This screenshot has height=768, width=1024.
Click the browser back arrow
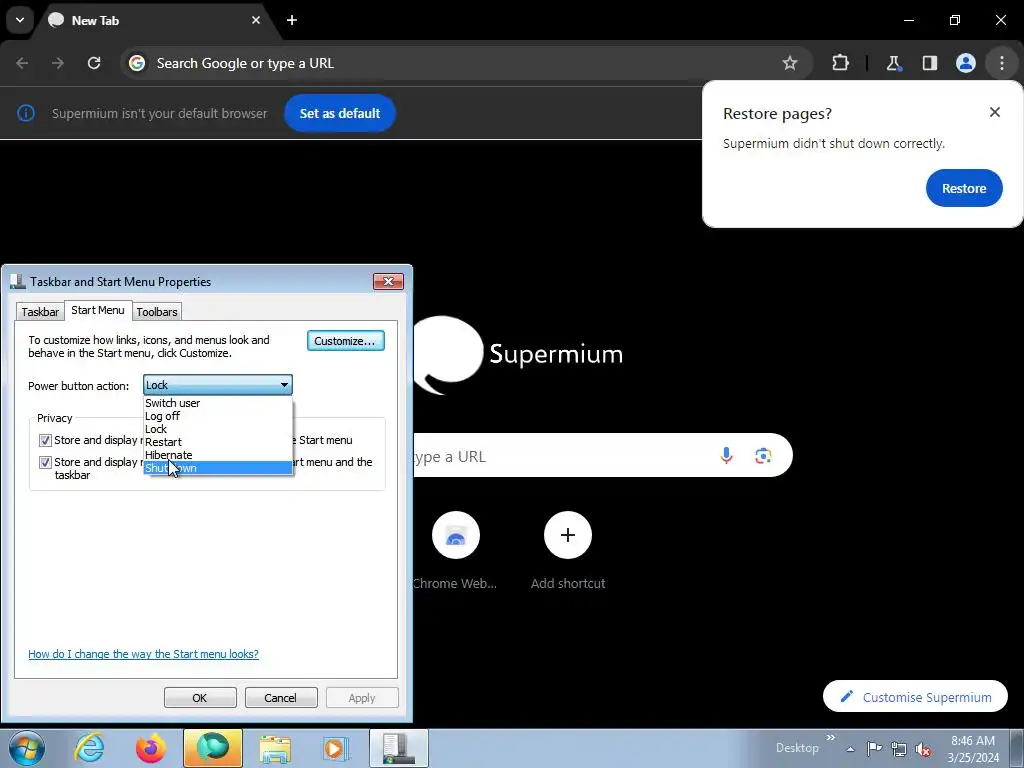[x=22, y=63]
